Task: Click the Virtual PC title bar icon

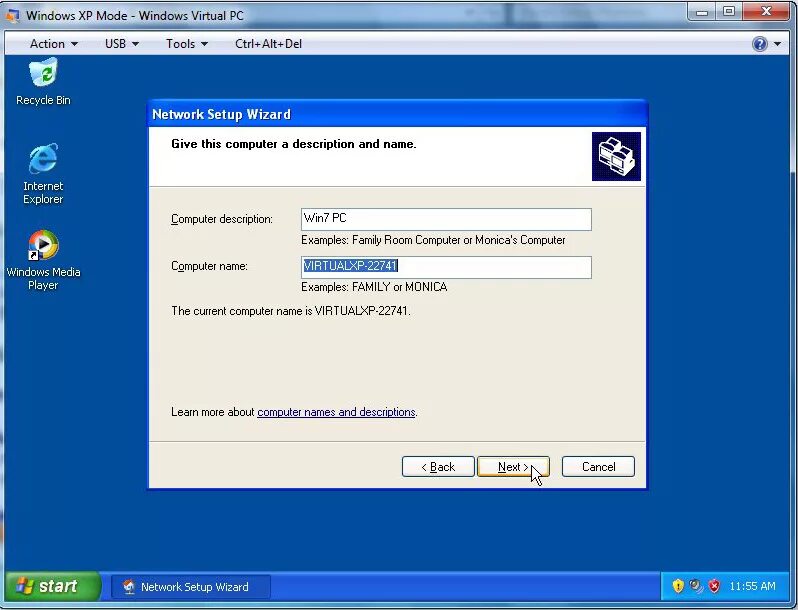Action: point(13,16)
